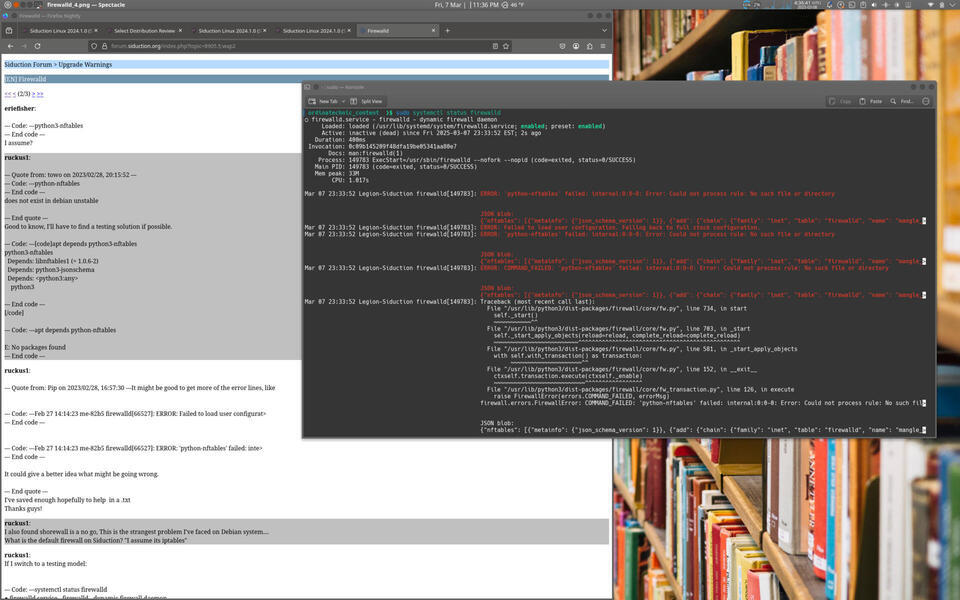Toggle reader view in Firefox address bar

(x=495, y=46)
